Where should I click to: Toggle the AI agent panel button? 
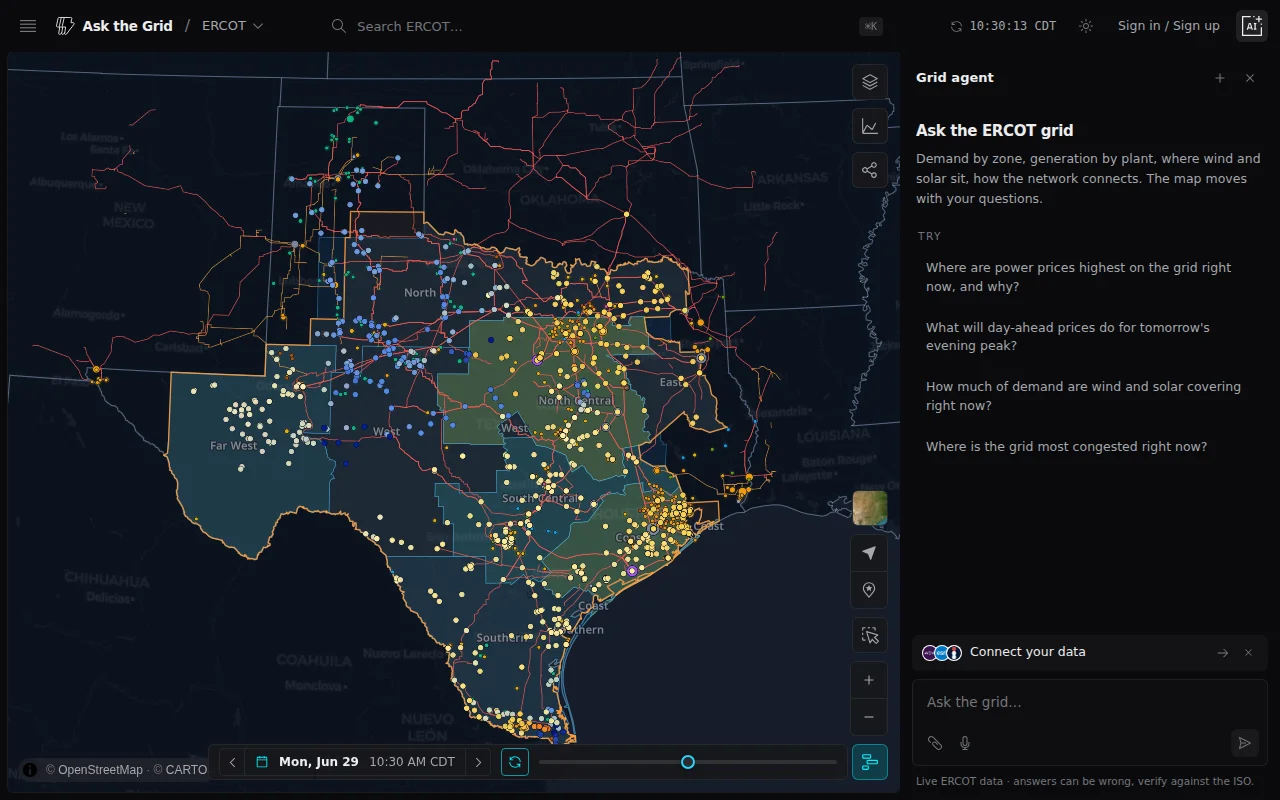pyautogui.click(x=1252, y=26)
